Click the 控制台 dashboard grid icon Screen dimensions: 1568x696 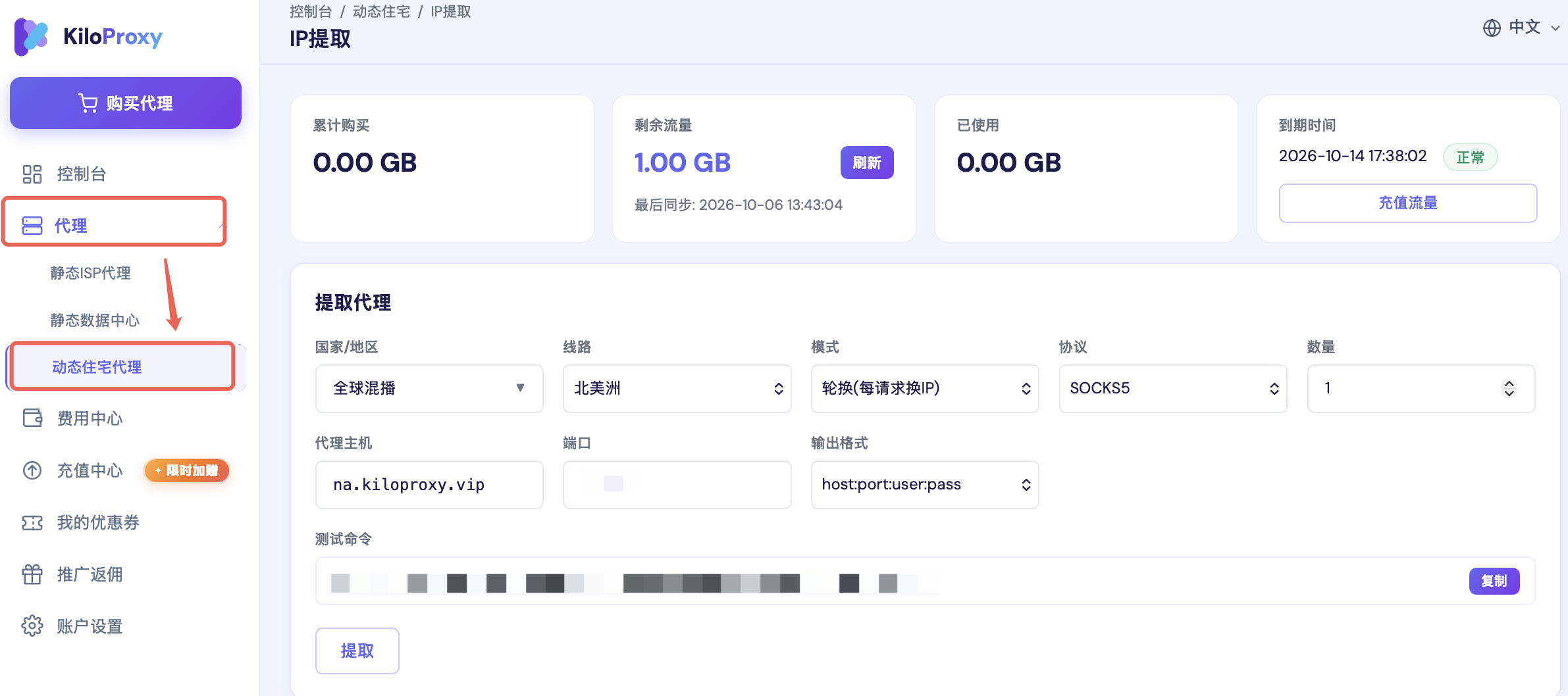click(x=32, y=174)
